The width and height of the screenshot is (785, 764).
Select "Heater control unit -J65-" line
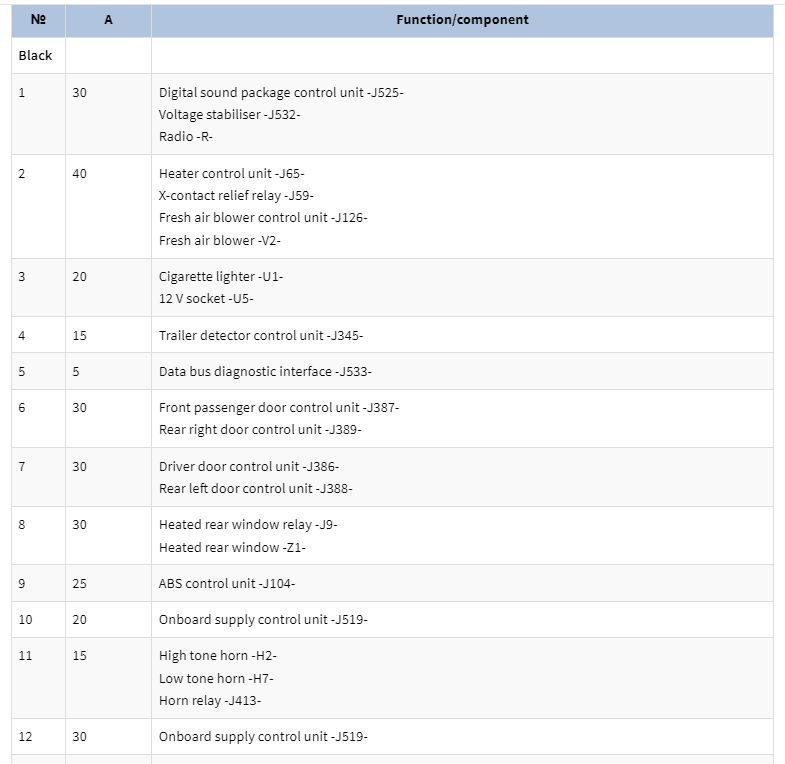click(x=231, y=174)
